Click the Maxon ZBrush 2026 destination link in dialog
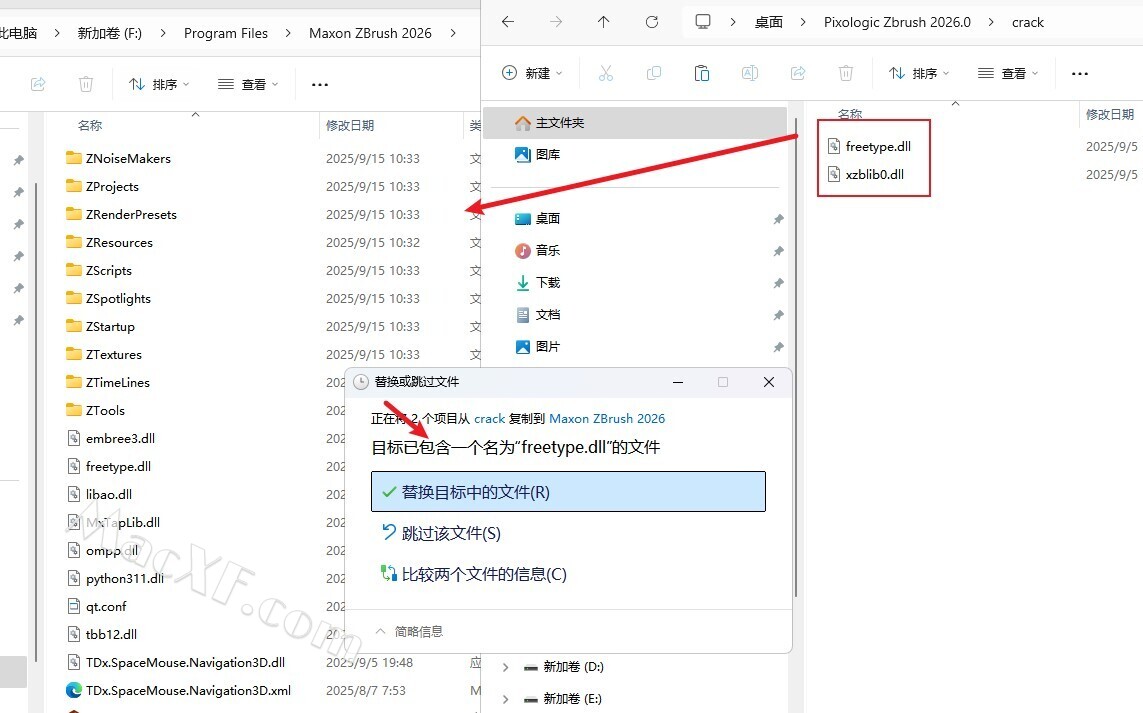The width and height of the screenshot is (1143, 713). [606, 418]
